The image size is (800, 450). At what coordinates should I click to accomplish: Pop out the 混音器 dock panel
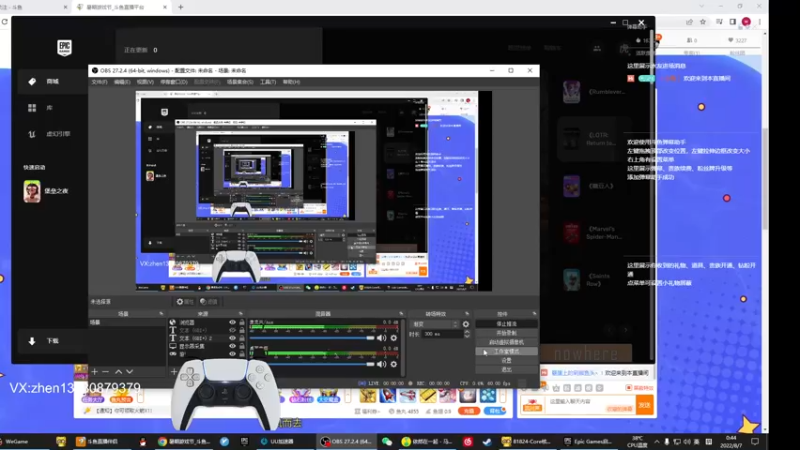(401, 314)
